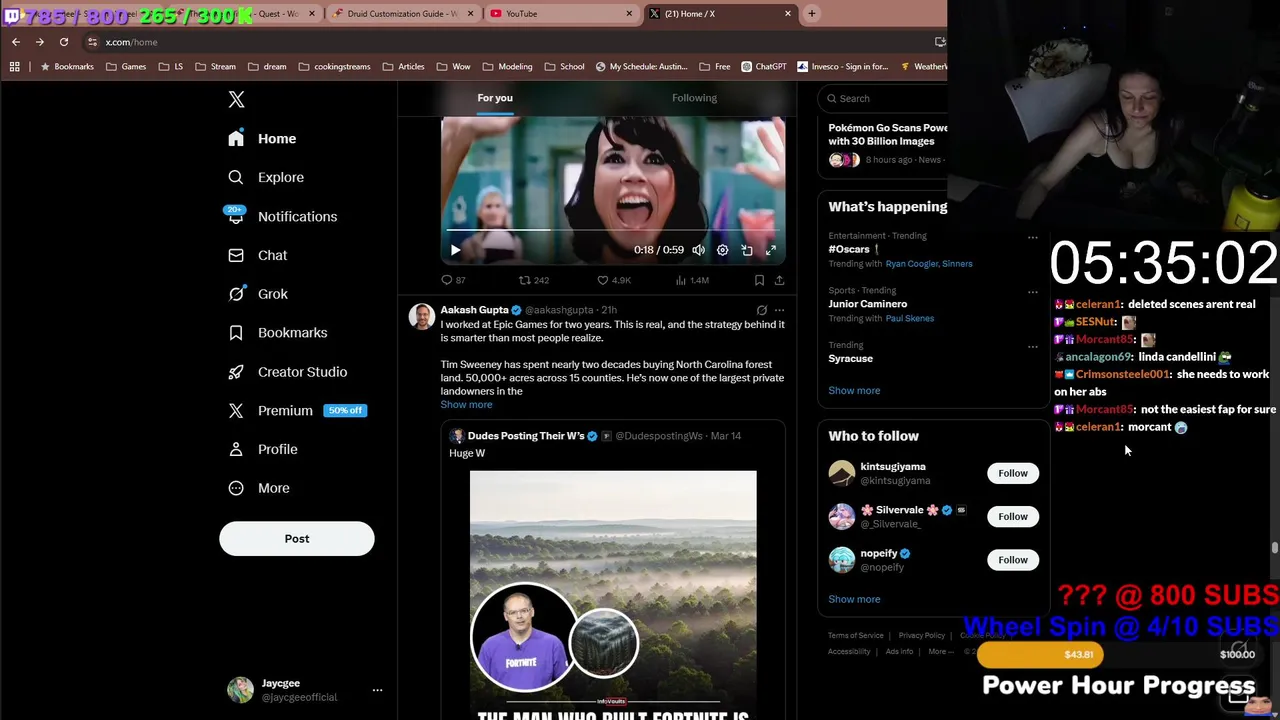Open more options on Aakash Gupta's post
Screen dimensions: 1280x720
click(x=779, y=310)
